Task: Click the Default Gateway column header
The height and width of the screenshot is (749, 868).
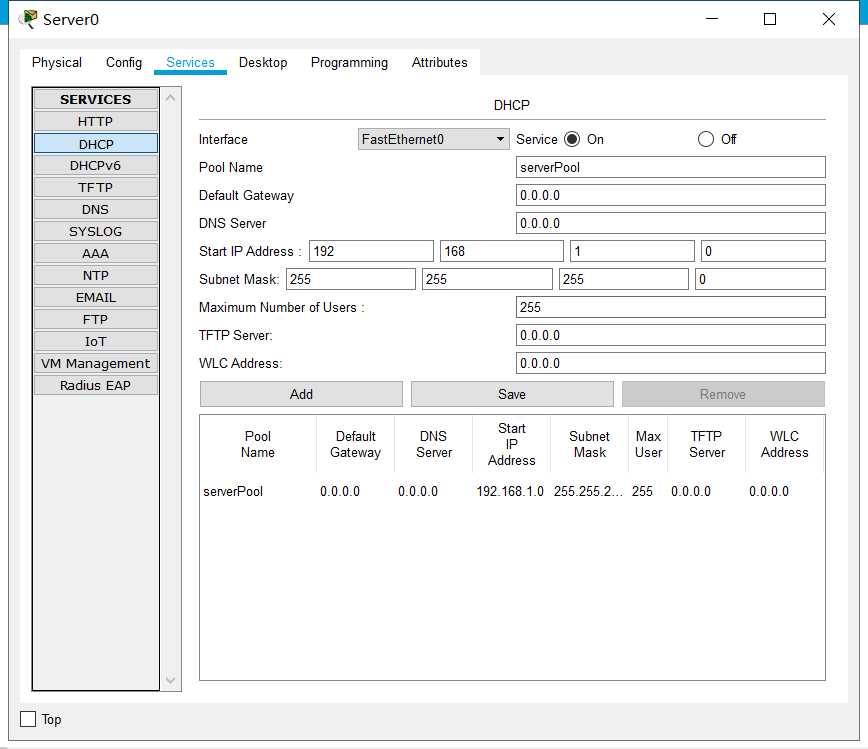Action: (x=355, y=444)
